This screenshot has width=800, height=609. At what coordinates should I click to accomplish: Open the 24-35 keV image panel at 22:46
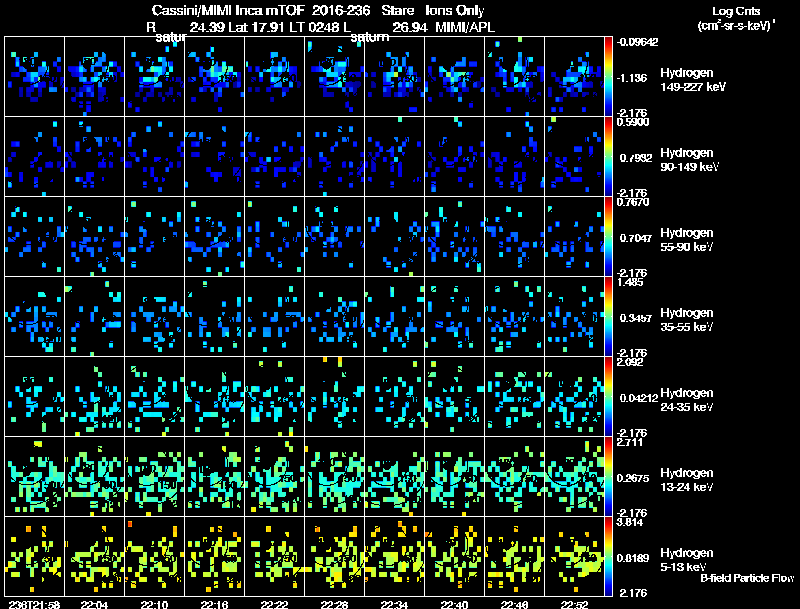point(514,397)
